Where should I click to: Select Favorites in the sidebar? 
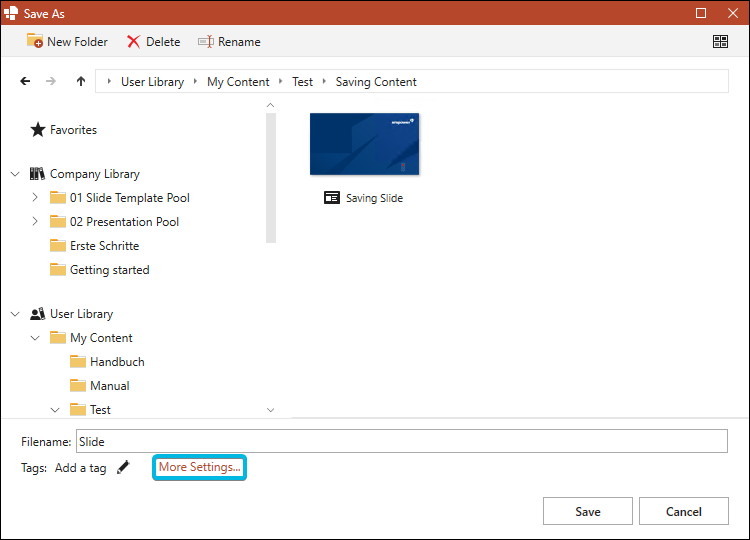73,130
